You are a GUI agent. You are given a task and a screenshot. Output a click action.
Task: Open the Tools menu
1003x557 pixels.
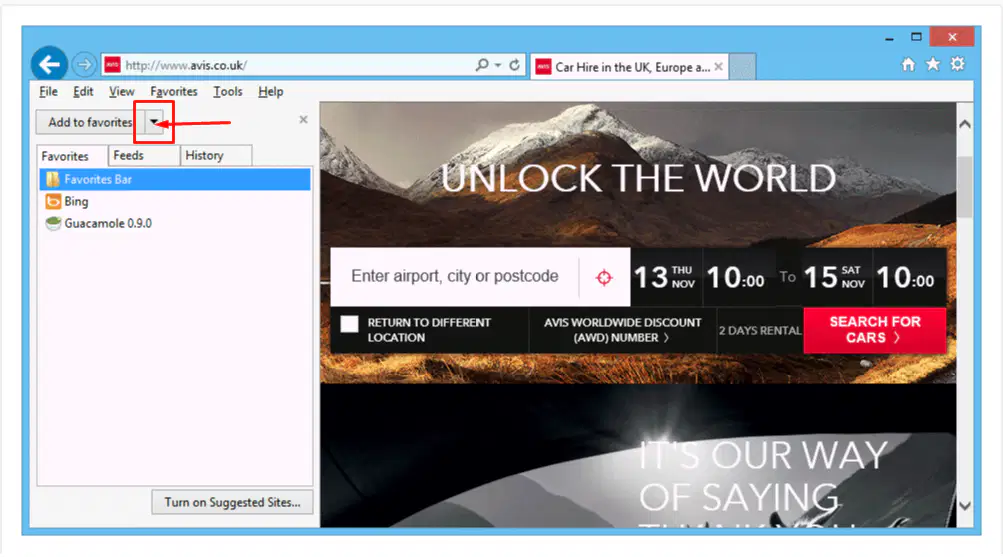point(228,91)
